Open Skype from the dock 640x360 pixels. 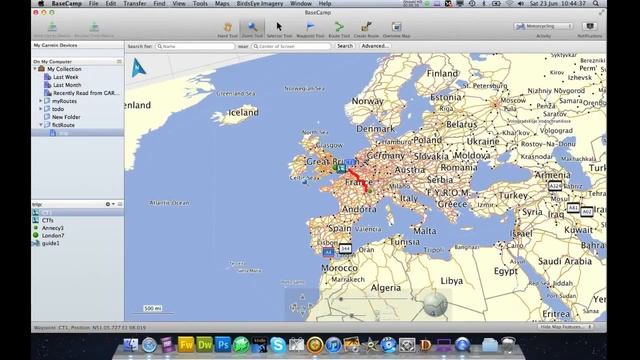[x=278, y=345]
